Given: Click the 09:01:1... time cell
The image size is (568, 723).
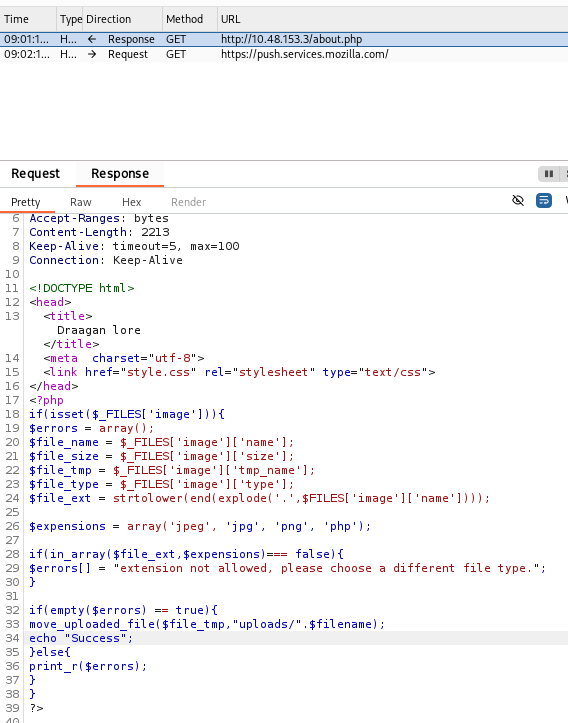Looking at the screenshot, I should (27, 39).
